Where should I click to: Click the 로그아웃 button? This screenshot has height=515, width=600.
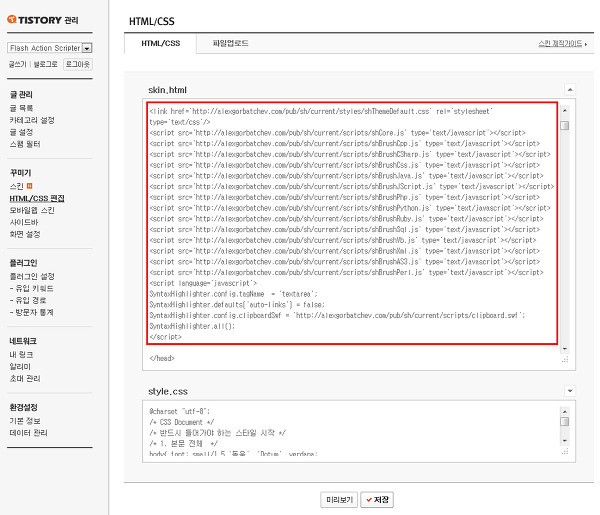tap(78, 64)
